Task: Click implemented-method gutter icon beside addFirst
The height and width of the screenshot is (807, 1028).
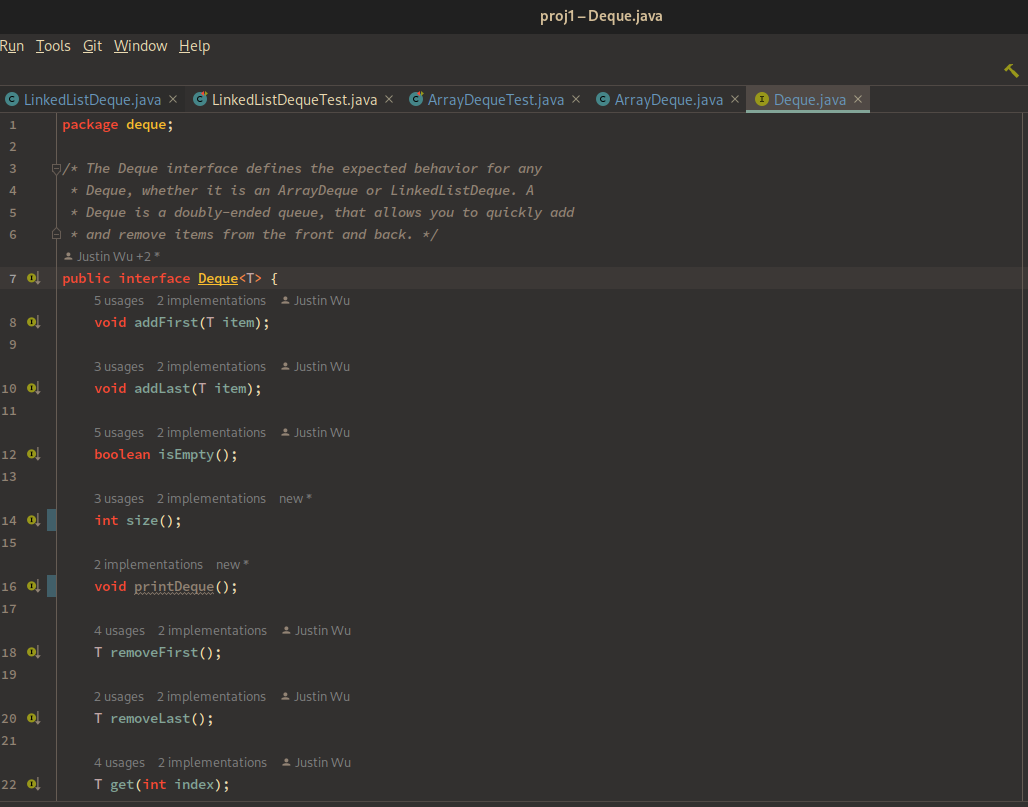Action: coord(33,323)
